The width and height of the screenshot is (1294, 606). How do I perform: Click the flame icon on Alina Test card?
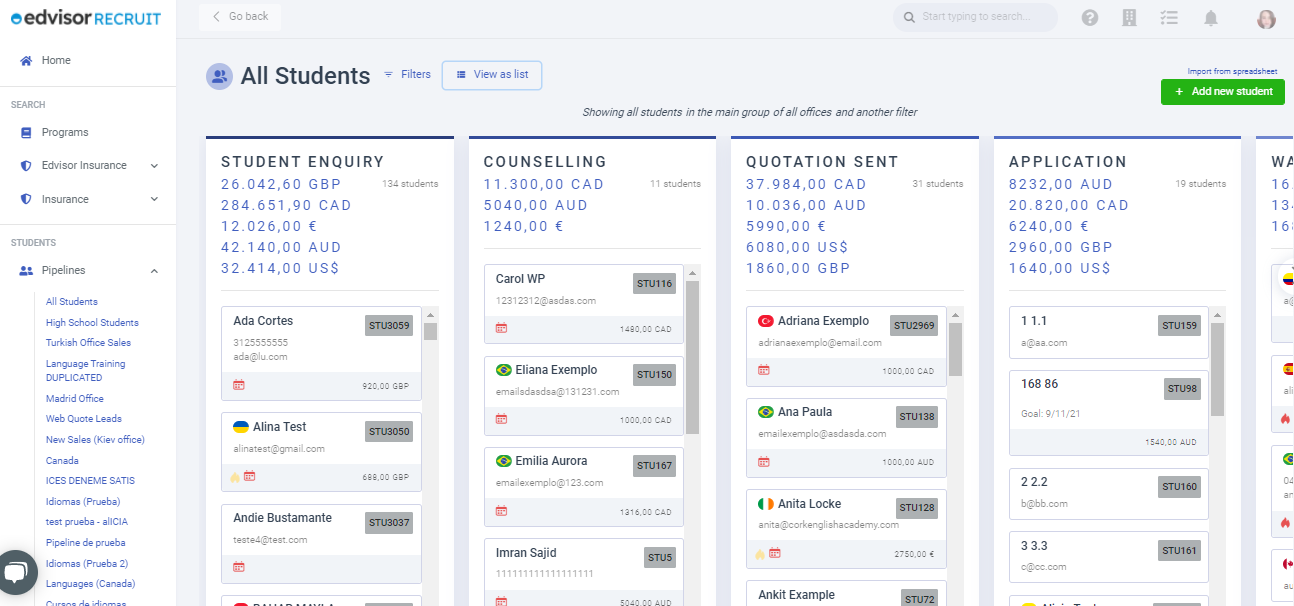pyautogui.click(x=236, y=477)
